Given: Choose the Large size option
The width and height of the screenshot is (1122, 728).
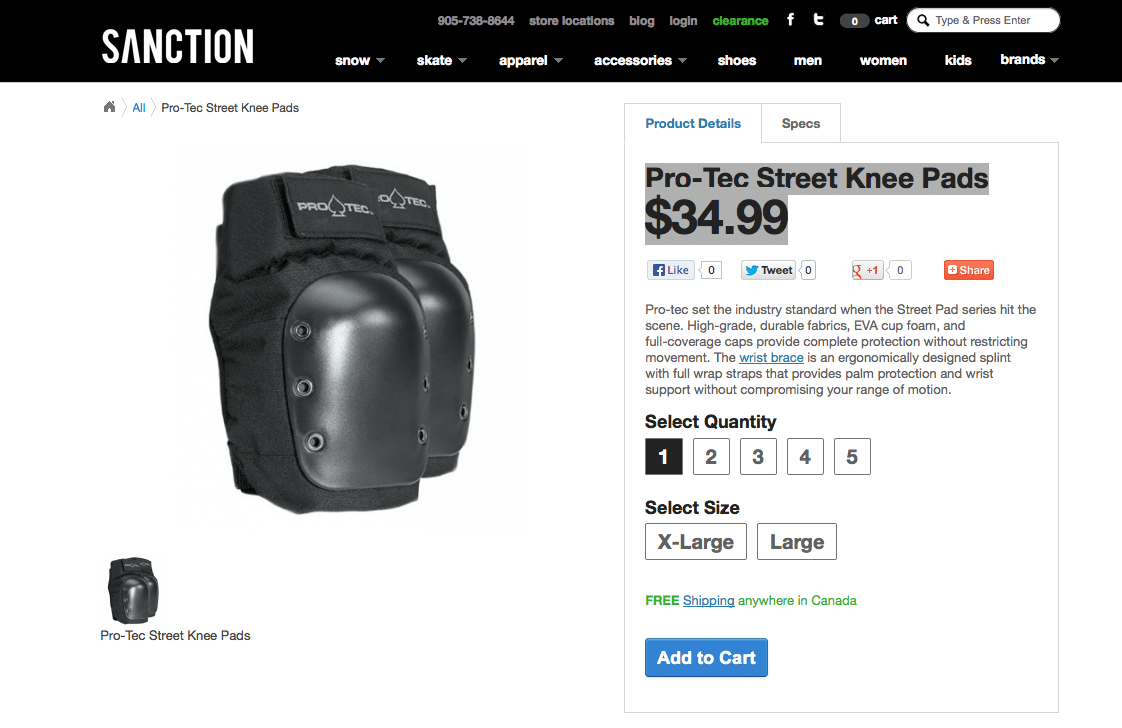Looking at the screenshot, I should (796, 542).
